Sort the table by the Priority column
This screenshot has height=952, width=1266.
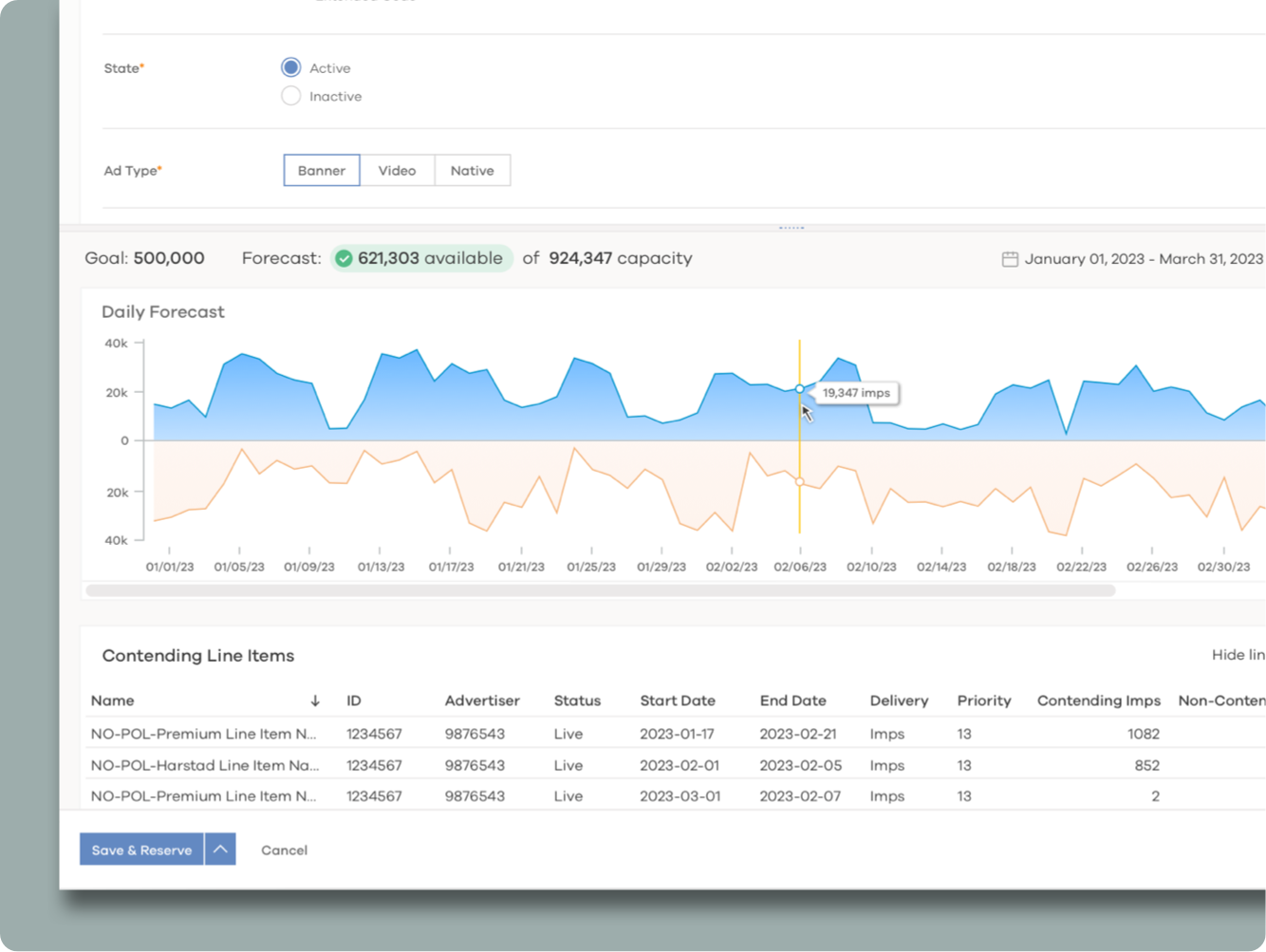(x=984, y=700)
